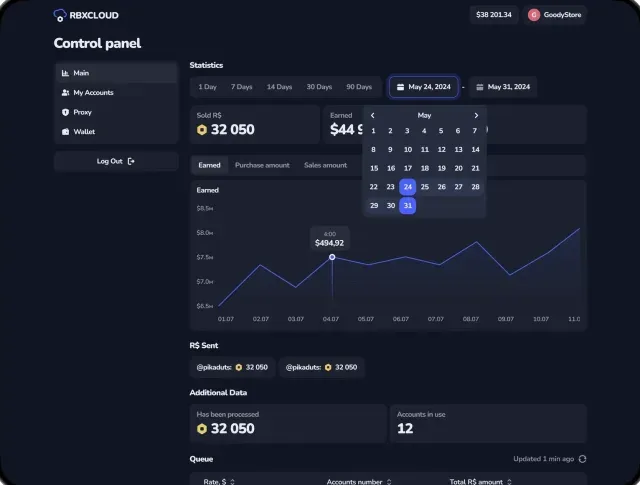Open My Accounts in the sidebar

point(116,93)
